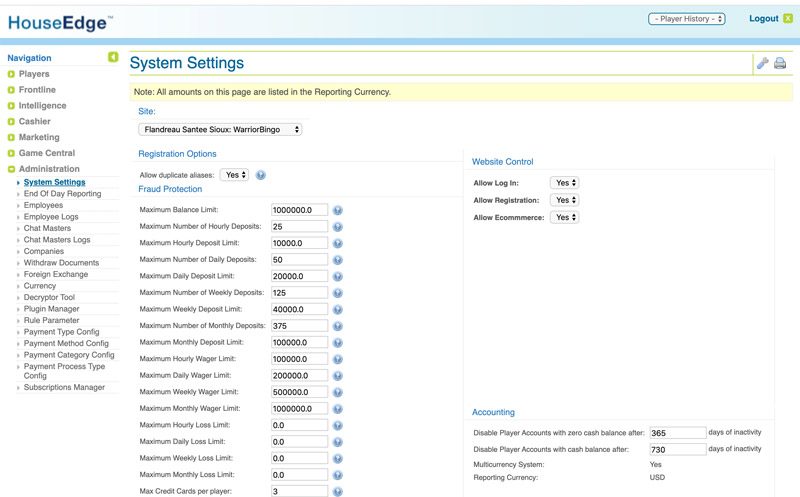The image size is (800, 497).
Task: Open the Site selector dropdown
Action: click(x=220, y=130)
